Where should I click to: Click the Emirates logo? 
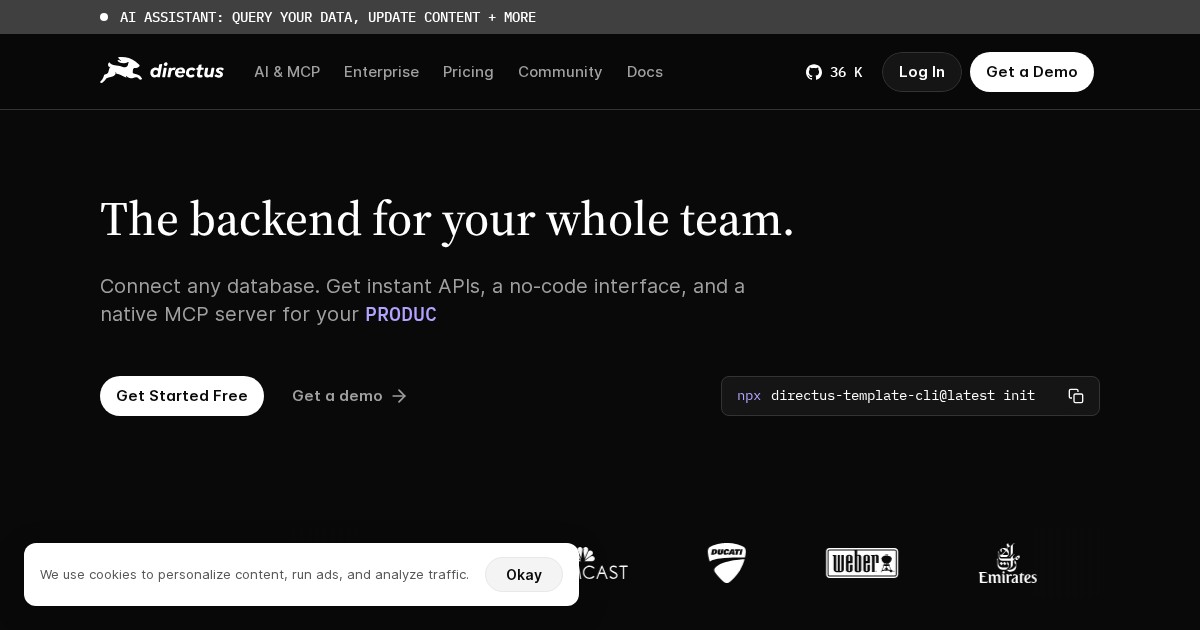(1007, 564)
